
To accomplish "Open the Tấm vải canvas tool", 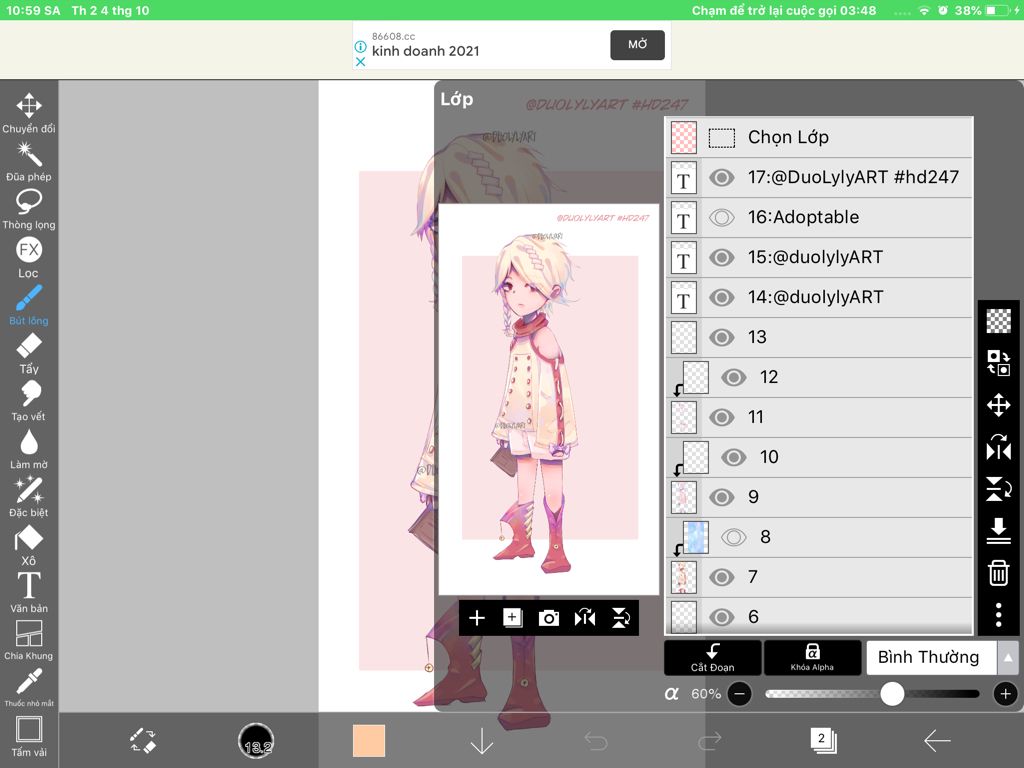I will tap(29, 737).
